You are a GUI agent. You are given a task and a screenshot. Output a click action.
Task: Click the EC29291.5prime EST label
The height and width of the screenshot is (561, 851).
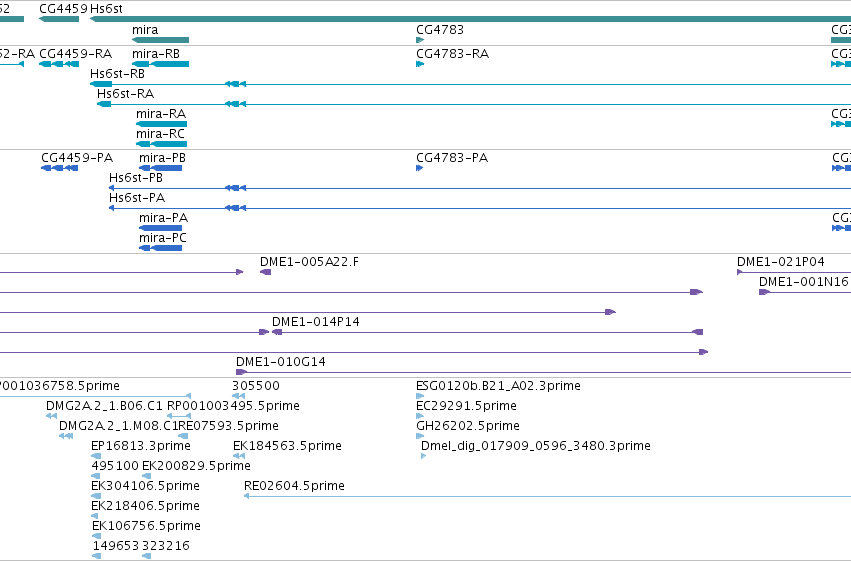point(466,406)
